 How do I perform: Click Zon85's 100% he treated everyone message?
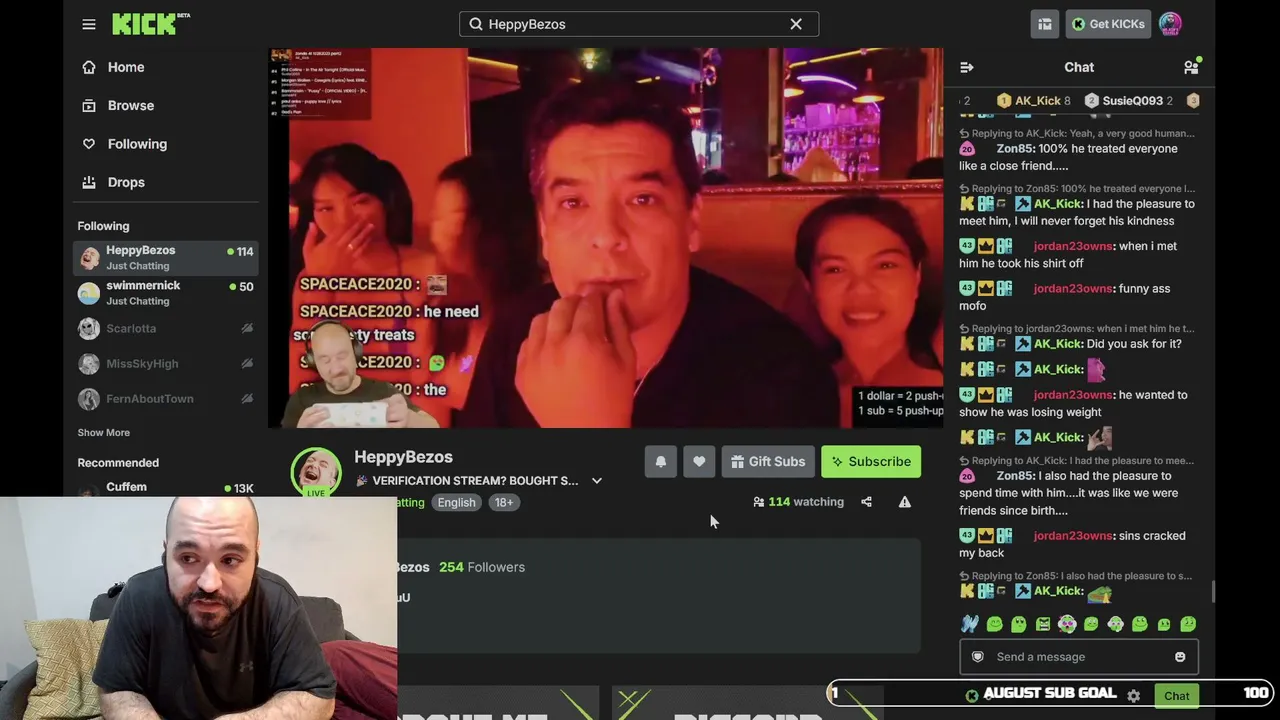click(1078, 157)
